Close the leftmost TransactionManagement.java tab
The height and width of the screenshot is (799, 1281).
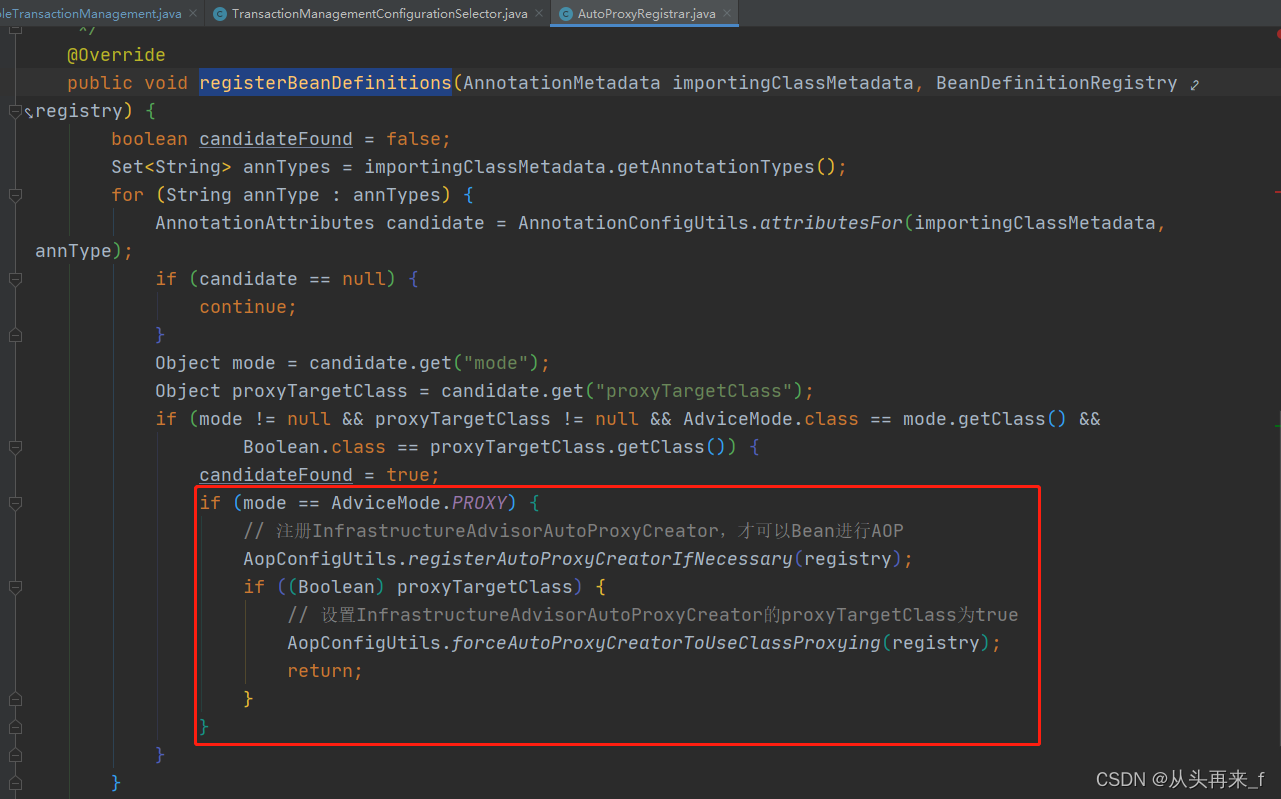(193, 14)
